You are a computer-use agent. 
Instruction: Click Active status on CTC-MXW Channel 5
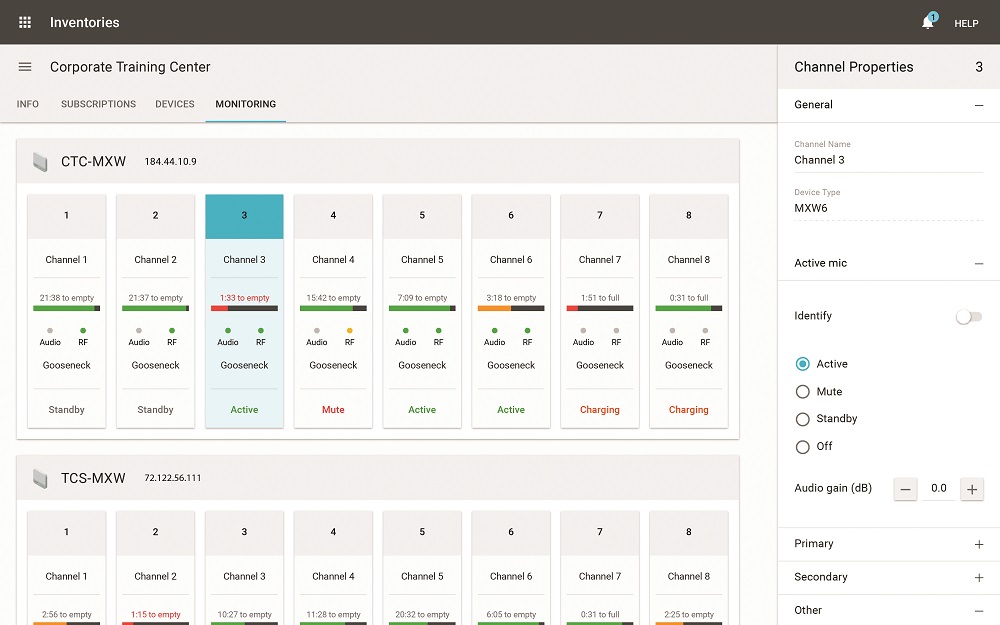[422, 410]
